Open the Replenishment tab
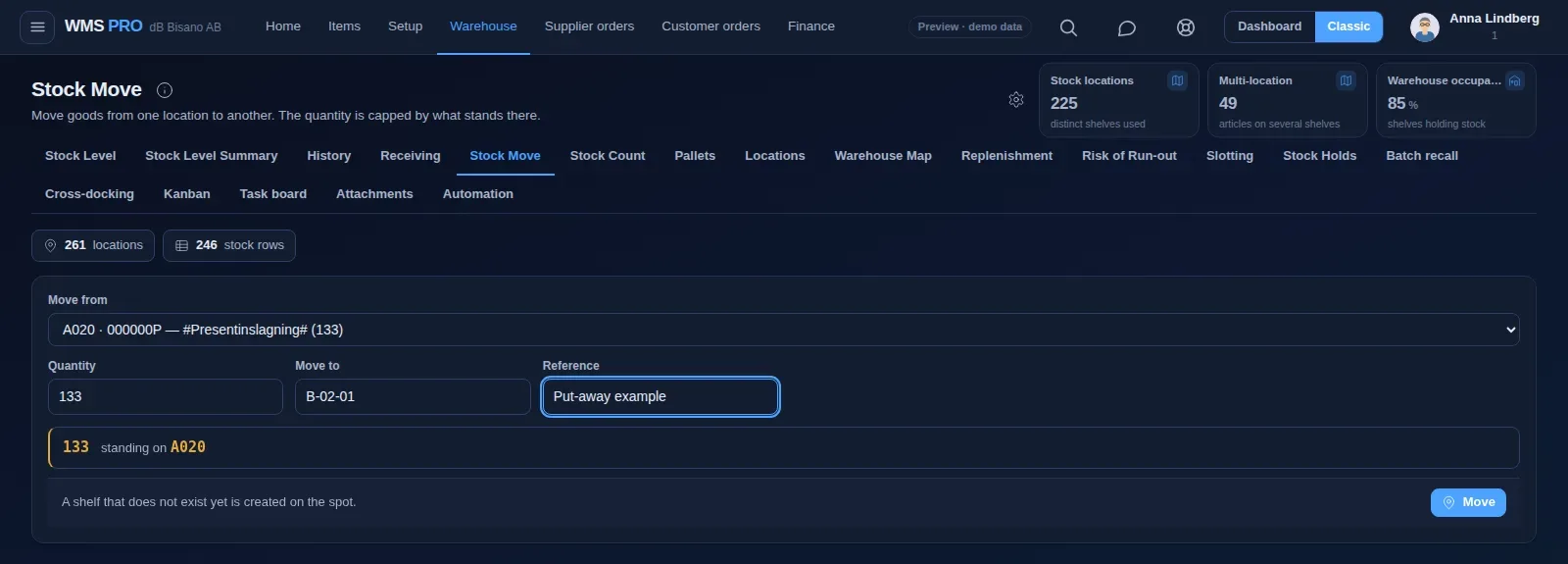Image resolution: width=1568 pixels, height=564 pixels. click(x=1006, y=156)
